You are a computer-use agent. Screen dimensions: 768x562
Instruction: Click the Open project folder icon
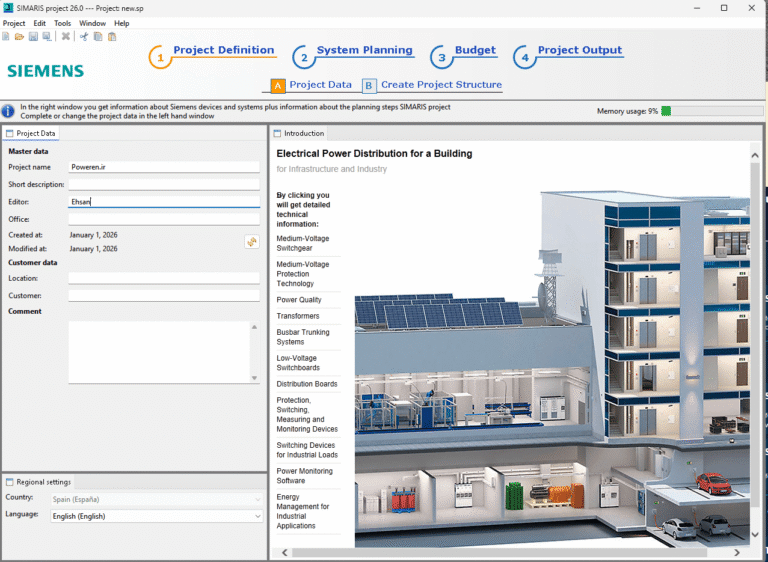tap(19, 37)
